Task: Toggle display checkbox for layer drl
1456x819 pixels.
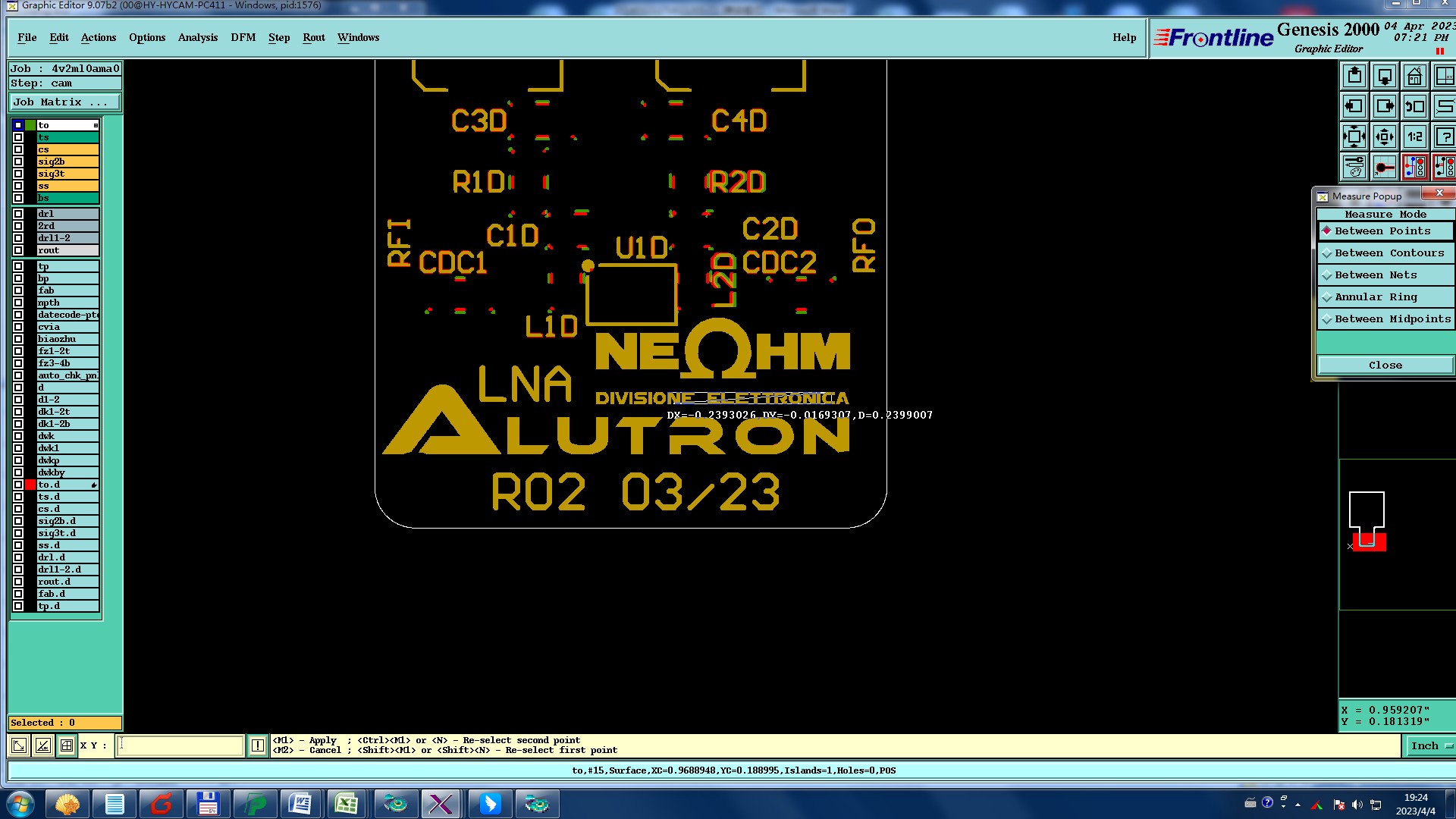Action: 18,214
